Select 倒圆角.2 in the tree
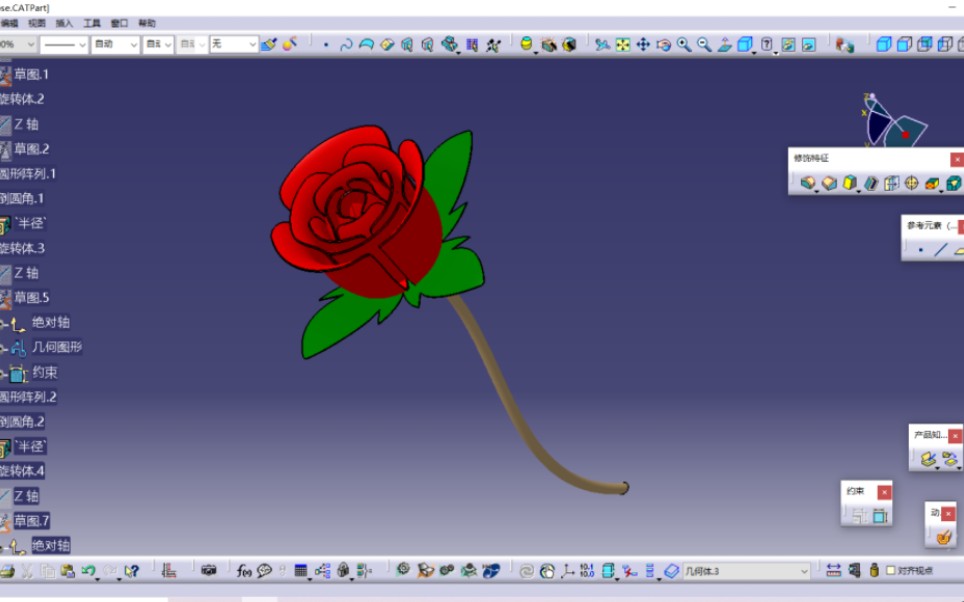Image resolution: width=964 pixels, height=602 pixels. click(22, 421)
